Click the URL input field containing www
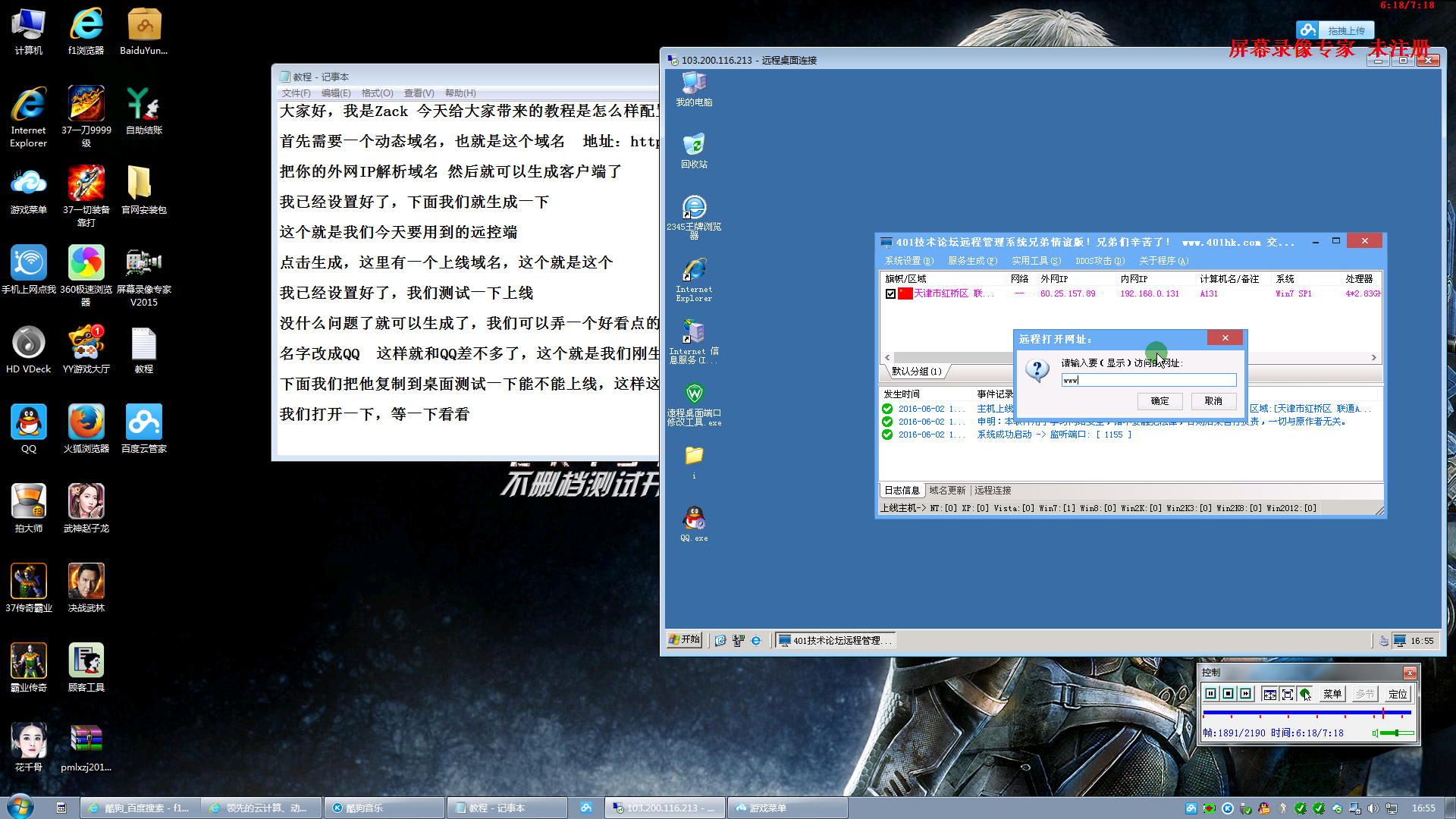 [x=1148, y=380]
